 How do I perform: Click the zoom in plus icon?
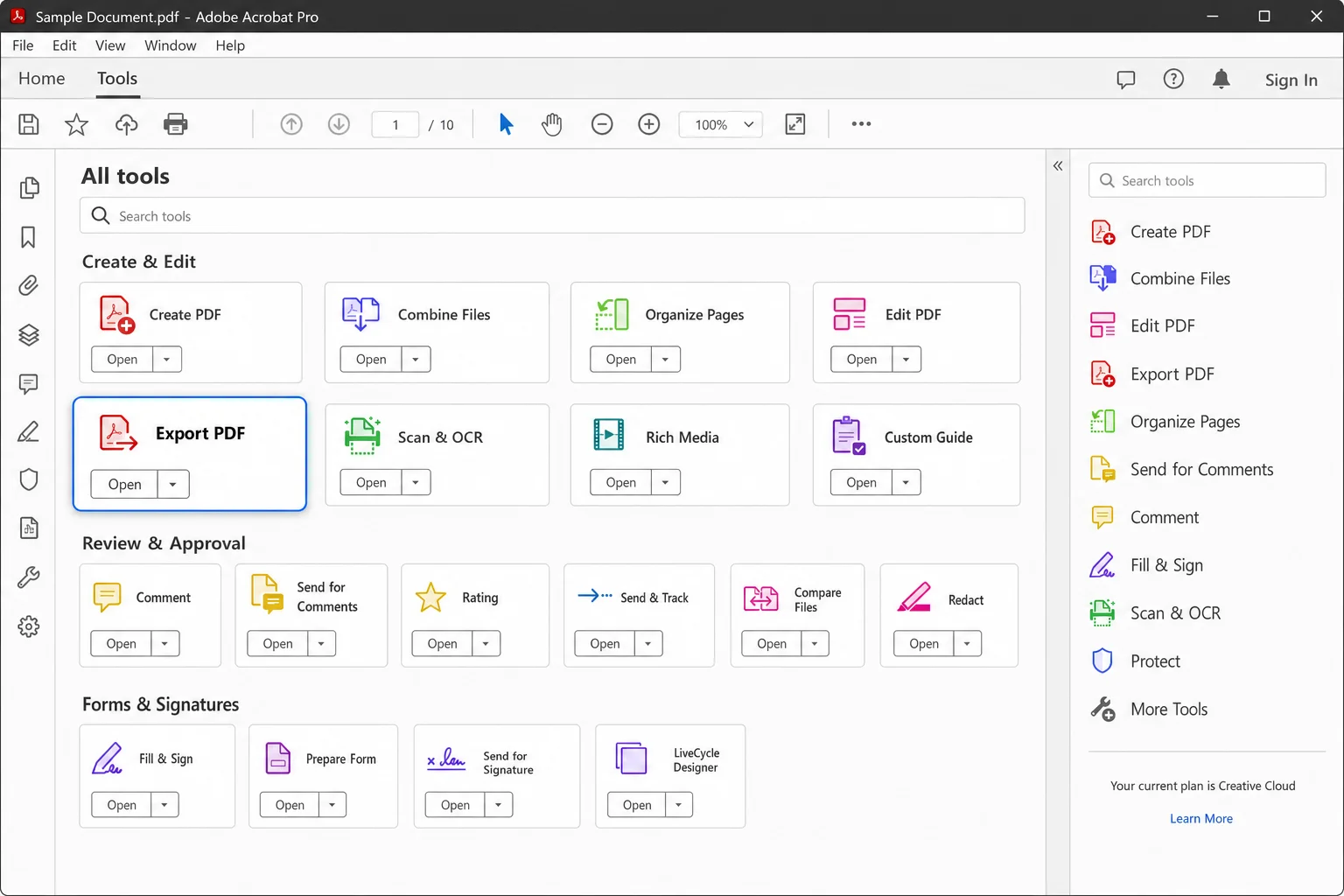[649, 124]
